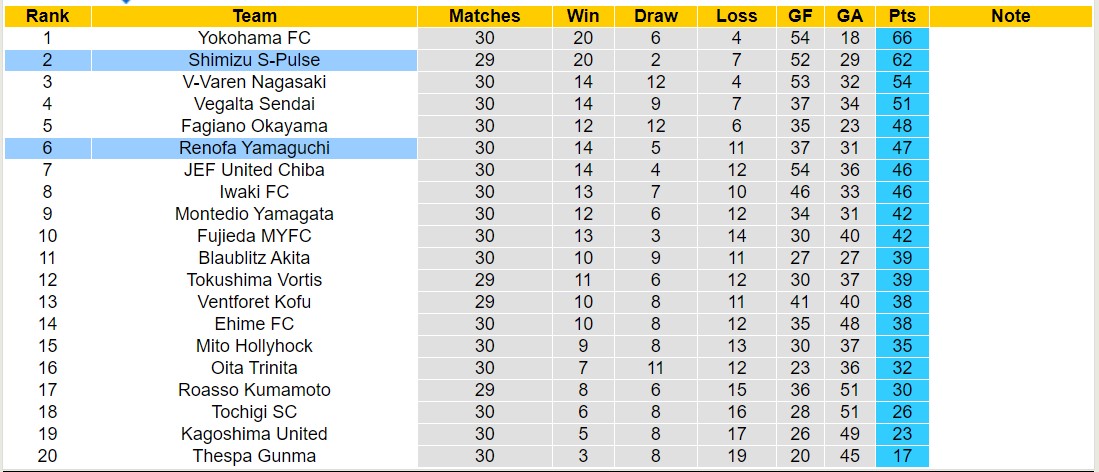This screenshot has width=1099, height=472.
Task: Click the Renofa Yamaguchi team name
Action: 254,148
